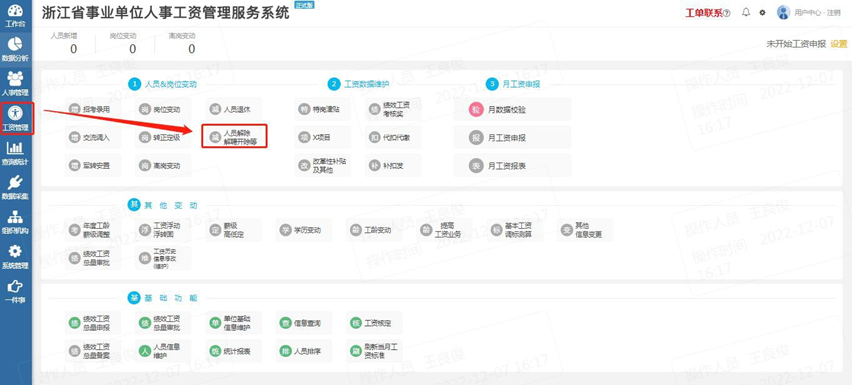Open 工资管理 in the sidebar
The width and height of the screenshot is (852, 385).
coord(17,118)
